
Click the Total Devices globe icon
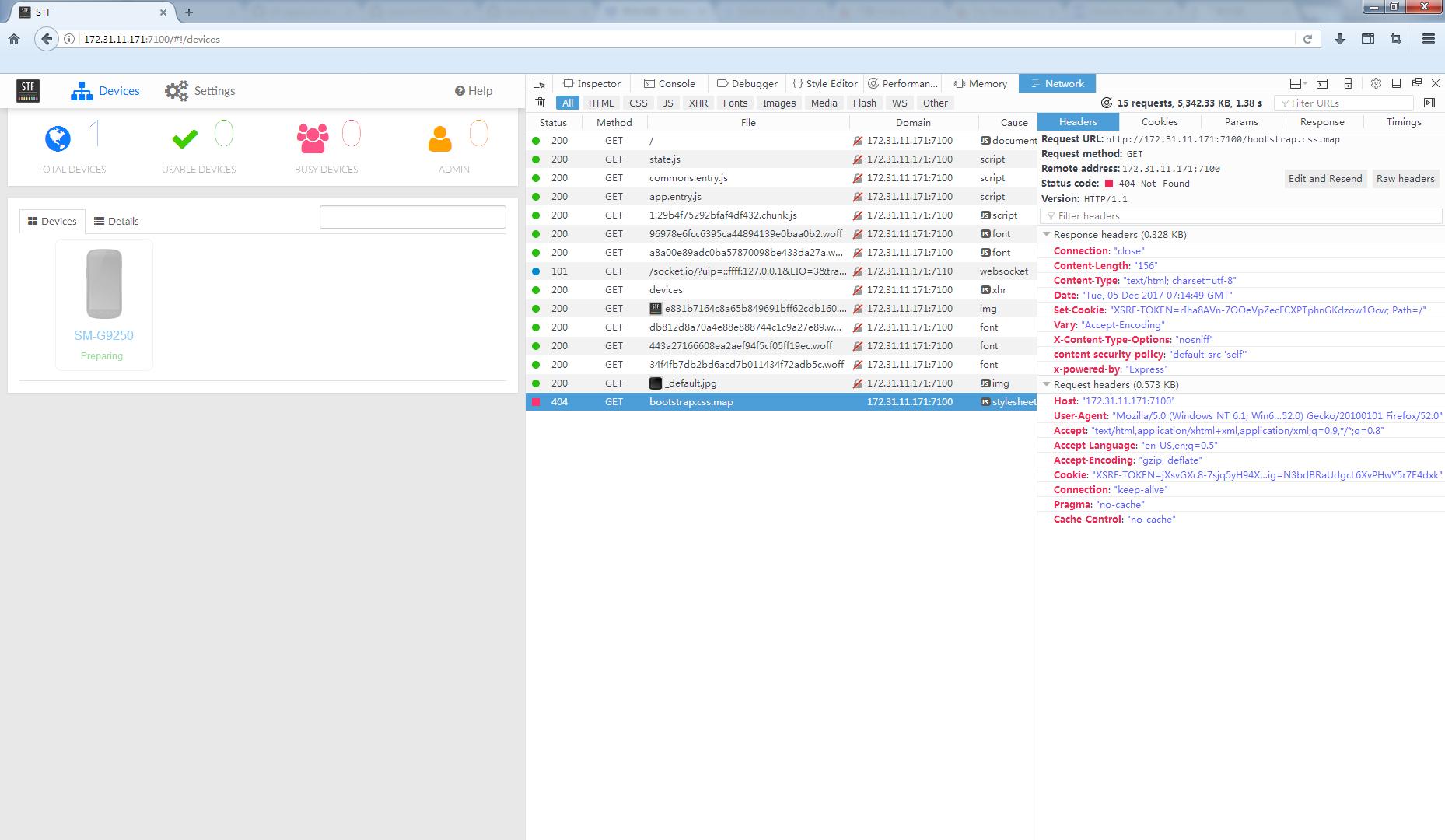click(x=58, y=138)
